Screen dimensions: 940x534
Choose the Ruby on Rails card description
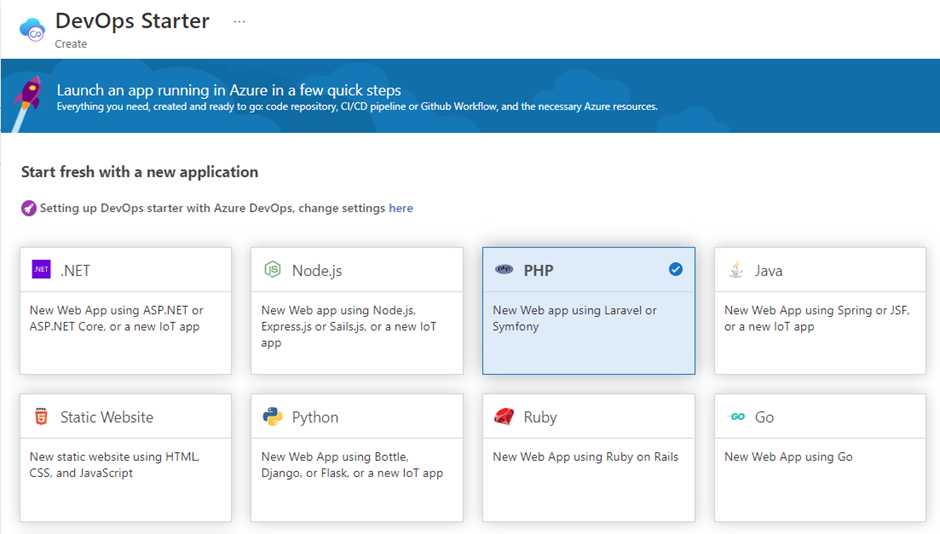click(586, 457)
